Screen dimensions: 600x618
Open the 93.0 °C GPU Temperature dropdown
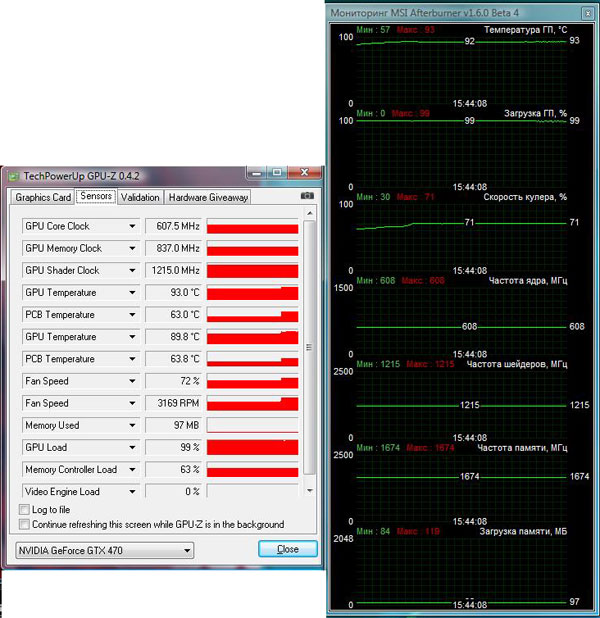[x=132, y=292]
